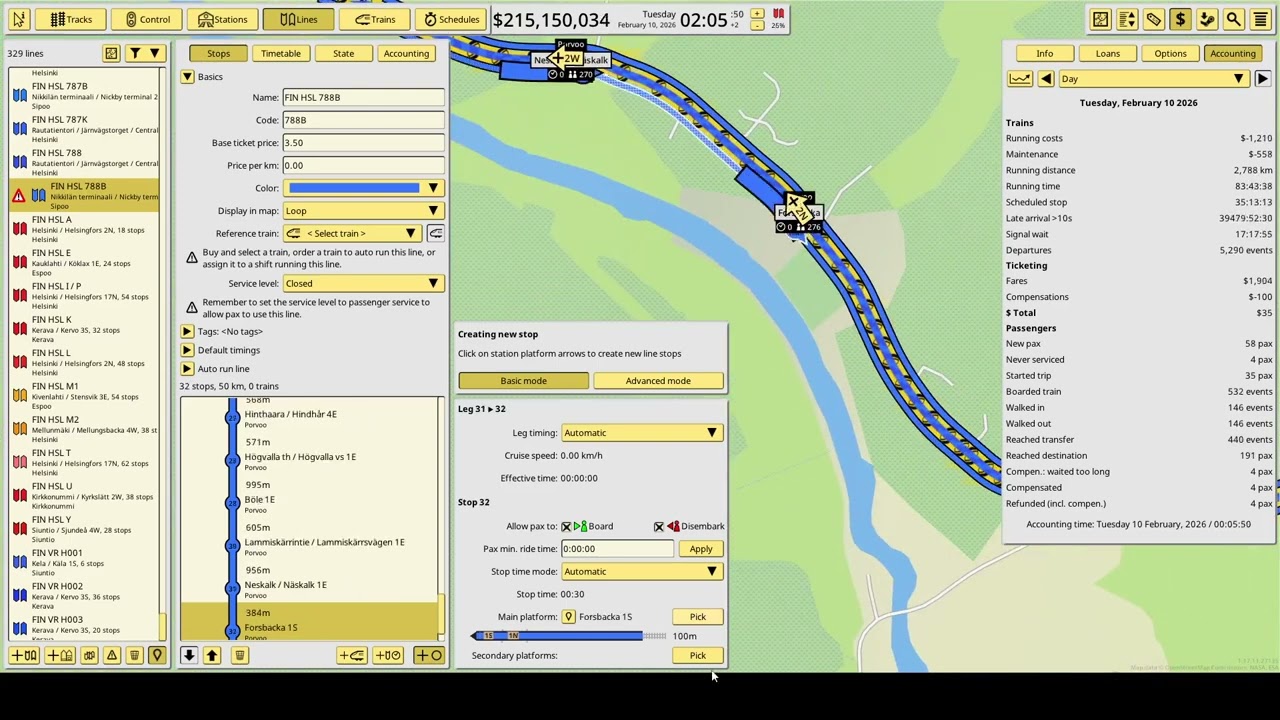Viewport: 1280px width, 720px height.
Task: Delete selected line with trash icon under lines list
Action: 134,655
